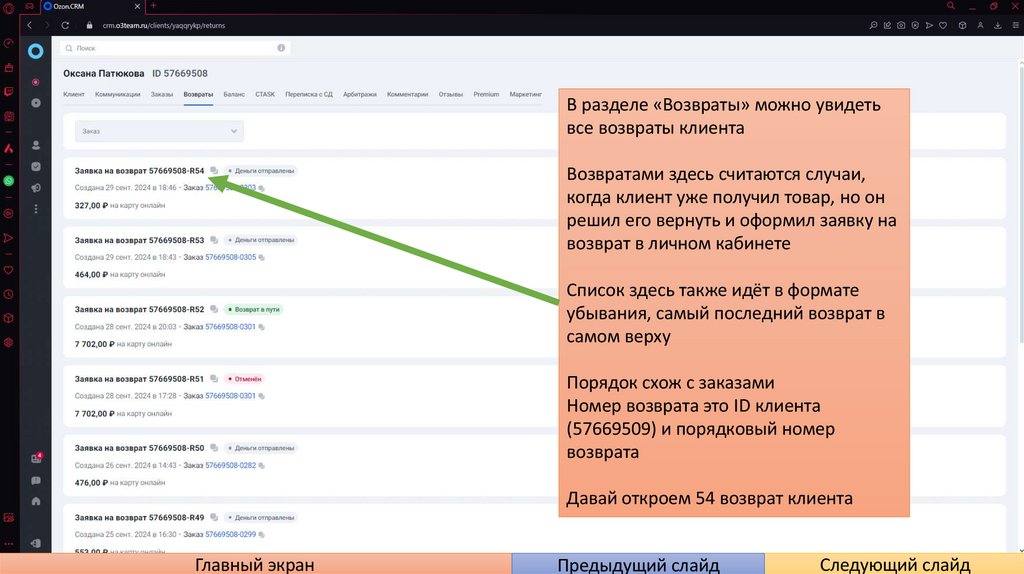
Task: Go to the home icon in CRM sidebar
Action: pos(36,502)
